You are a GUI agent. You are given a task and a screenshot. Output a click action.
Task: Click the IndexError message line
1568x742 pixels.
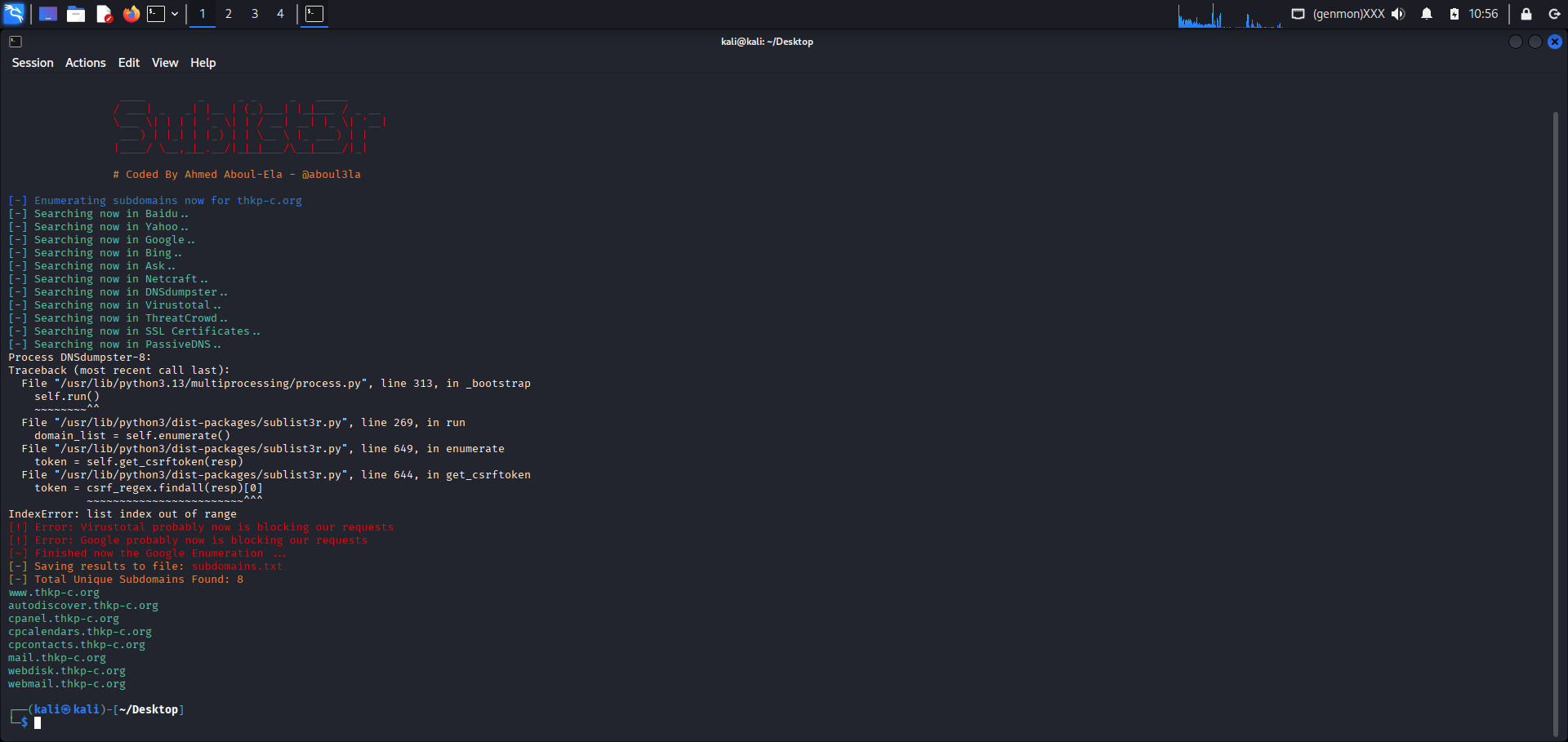click(122, 514)
